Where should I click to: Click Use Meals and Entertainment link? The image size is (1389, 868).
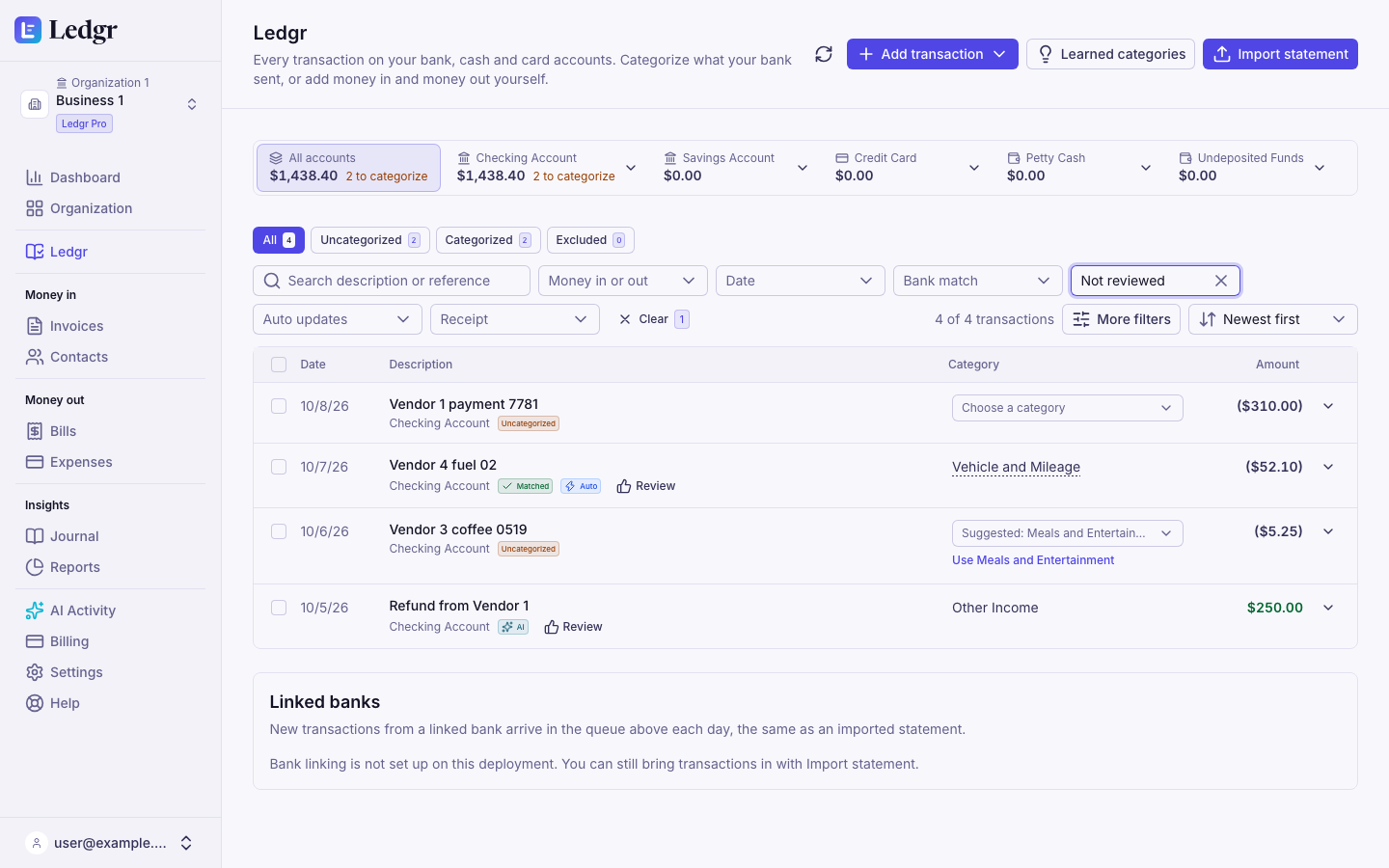(x=1033, y=560)
